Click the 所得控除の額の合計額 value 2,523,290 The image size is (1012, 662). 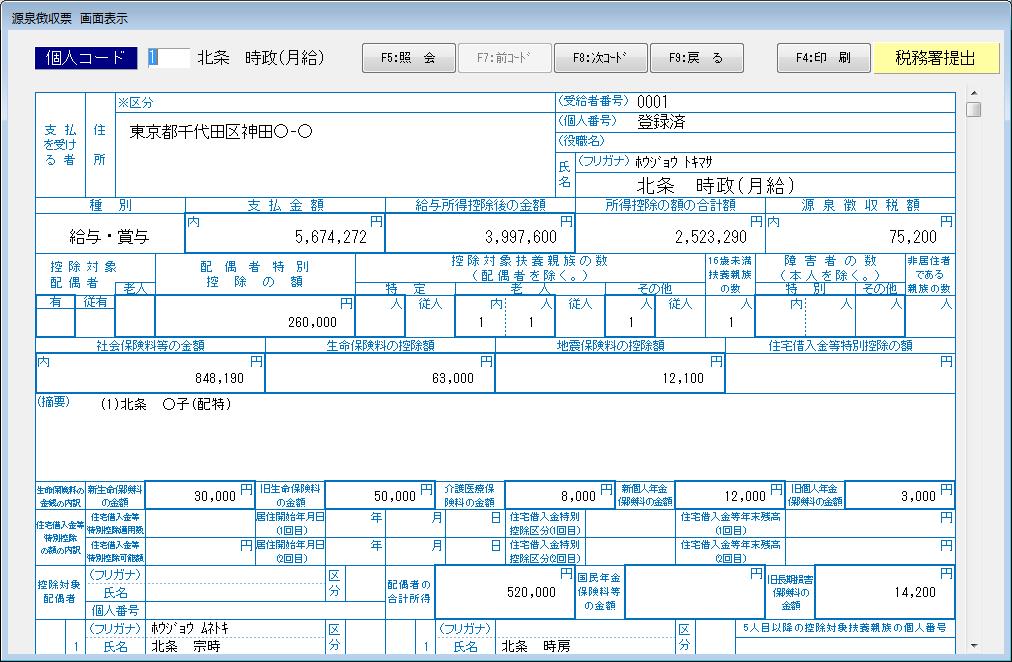[711, 237]
